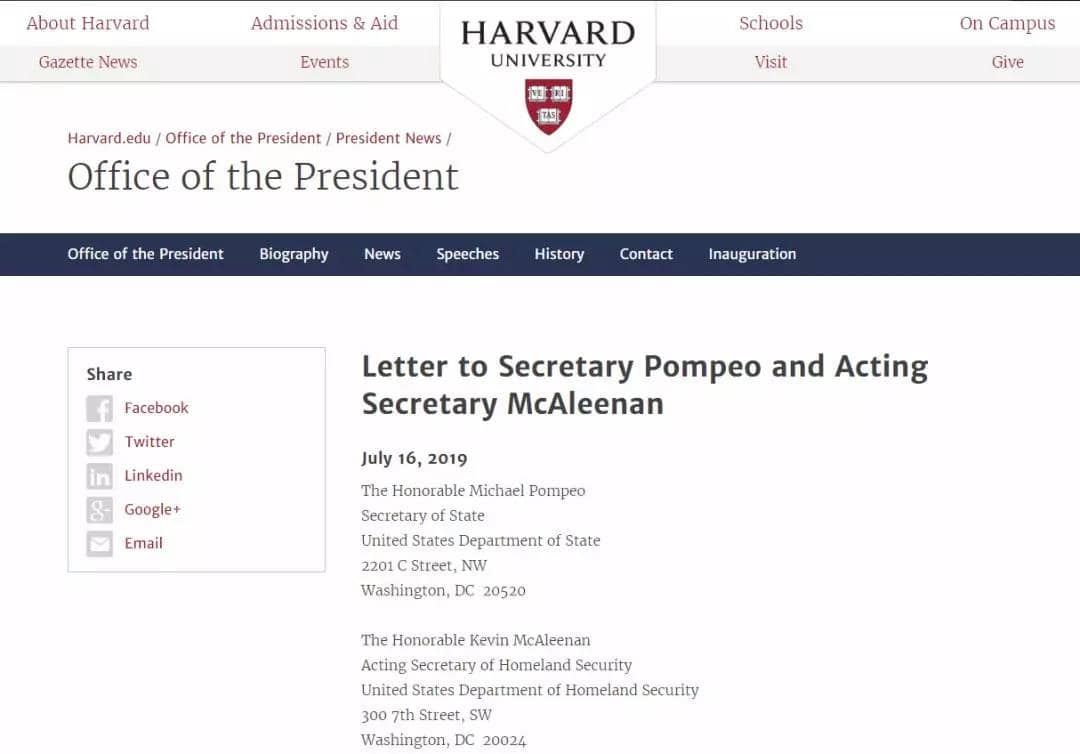Click the President News breadcrumb link

coord(388,138)
